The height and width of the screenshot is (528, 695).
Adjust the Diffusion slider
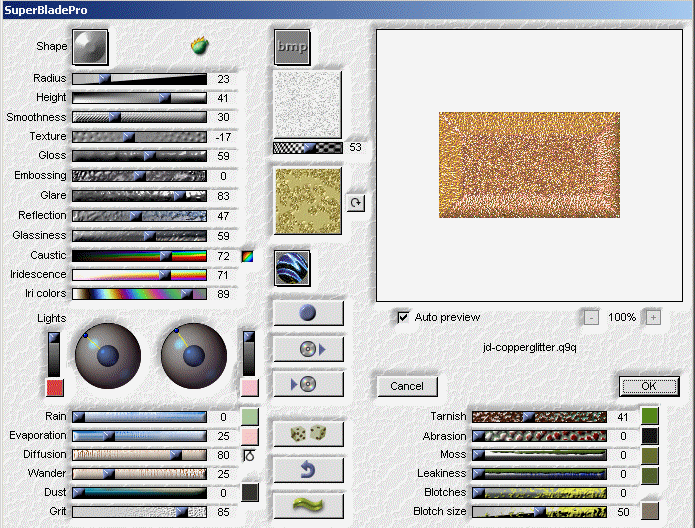(x=139, y=455)
